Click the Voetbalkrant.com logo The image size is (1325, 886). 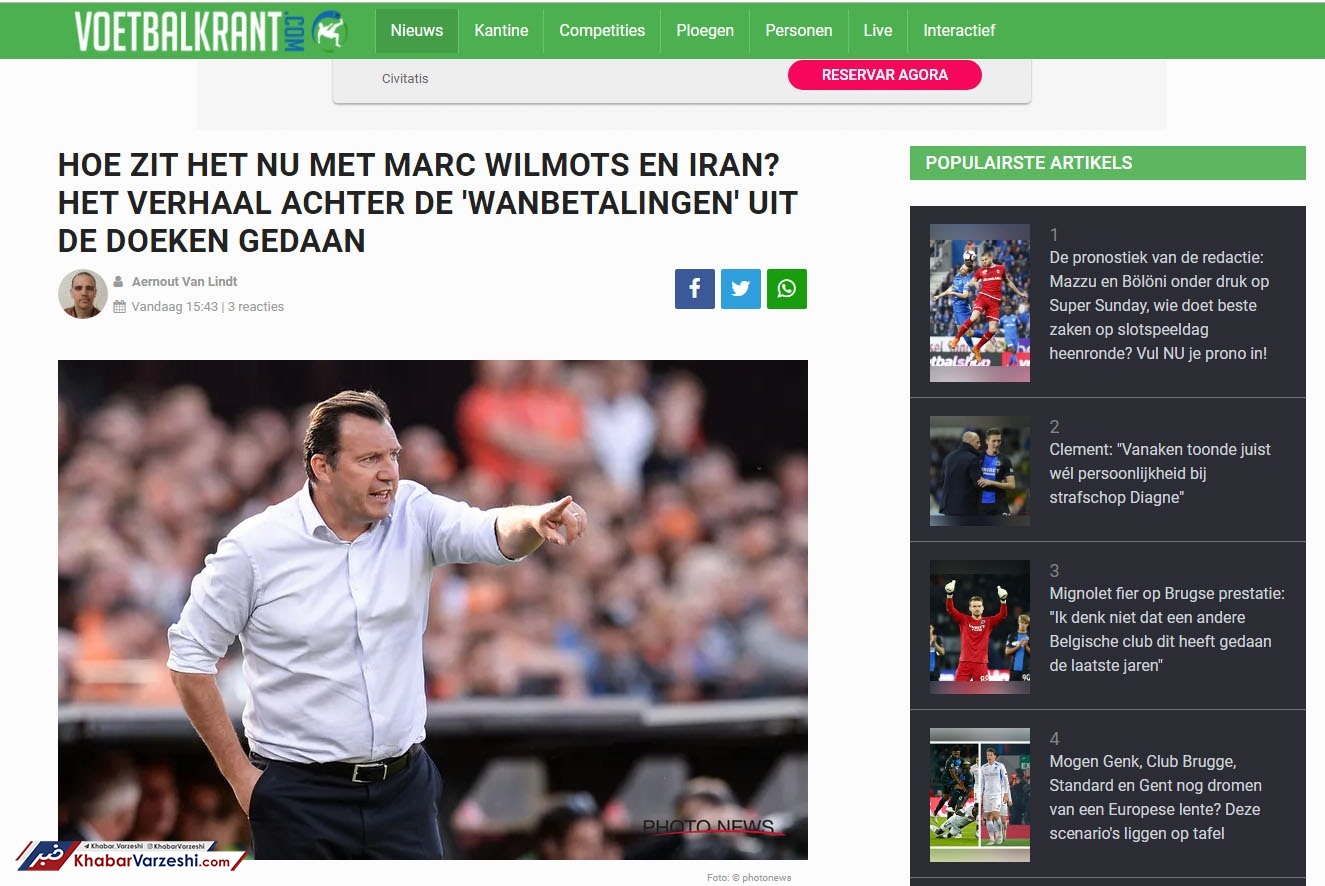pyautogui.click(x=211, y=31)
